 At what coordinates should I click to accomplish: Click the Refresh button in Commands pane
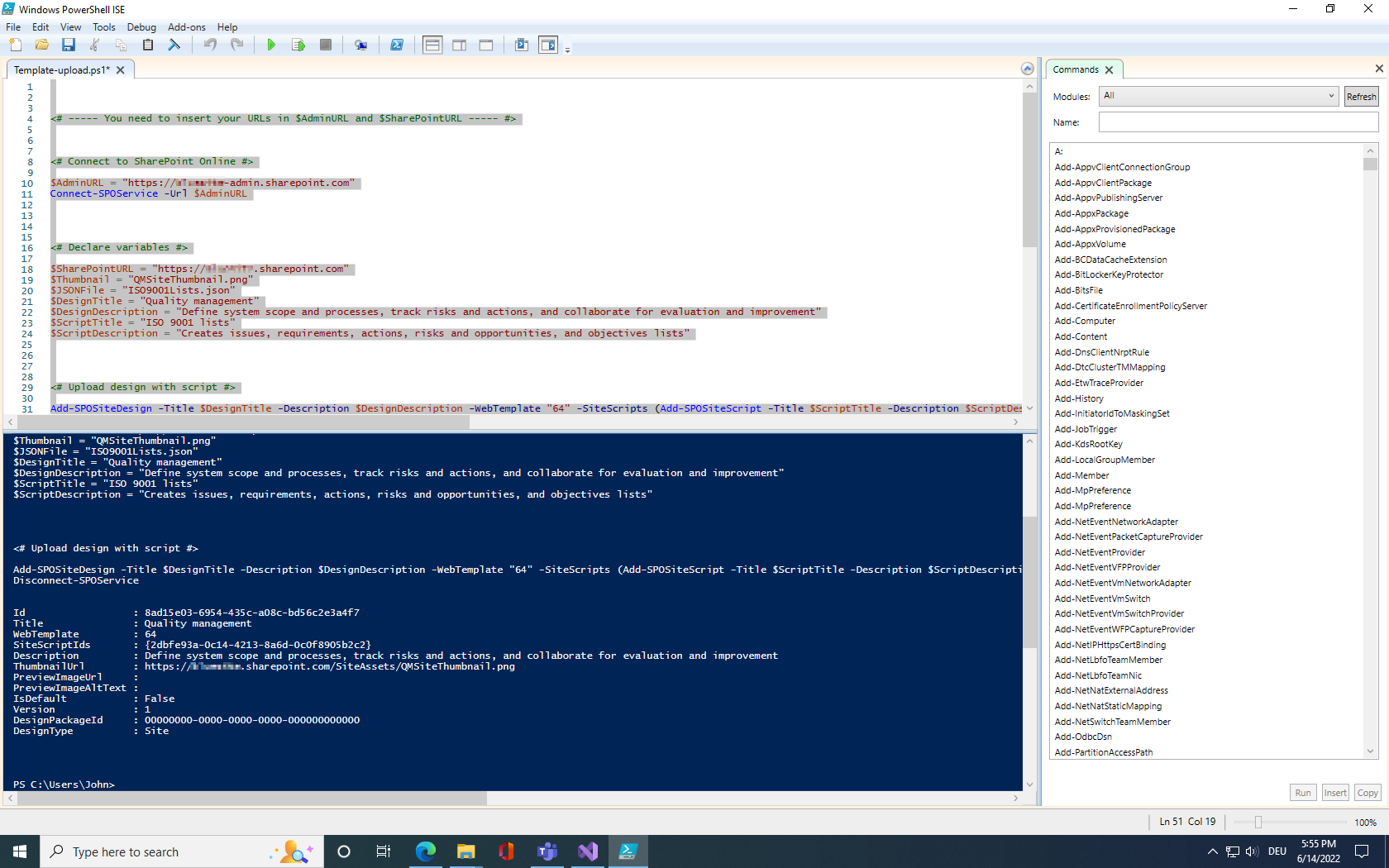tap(1361, 97)
